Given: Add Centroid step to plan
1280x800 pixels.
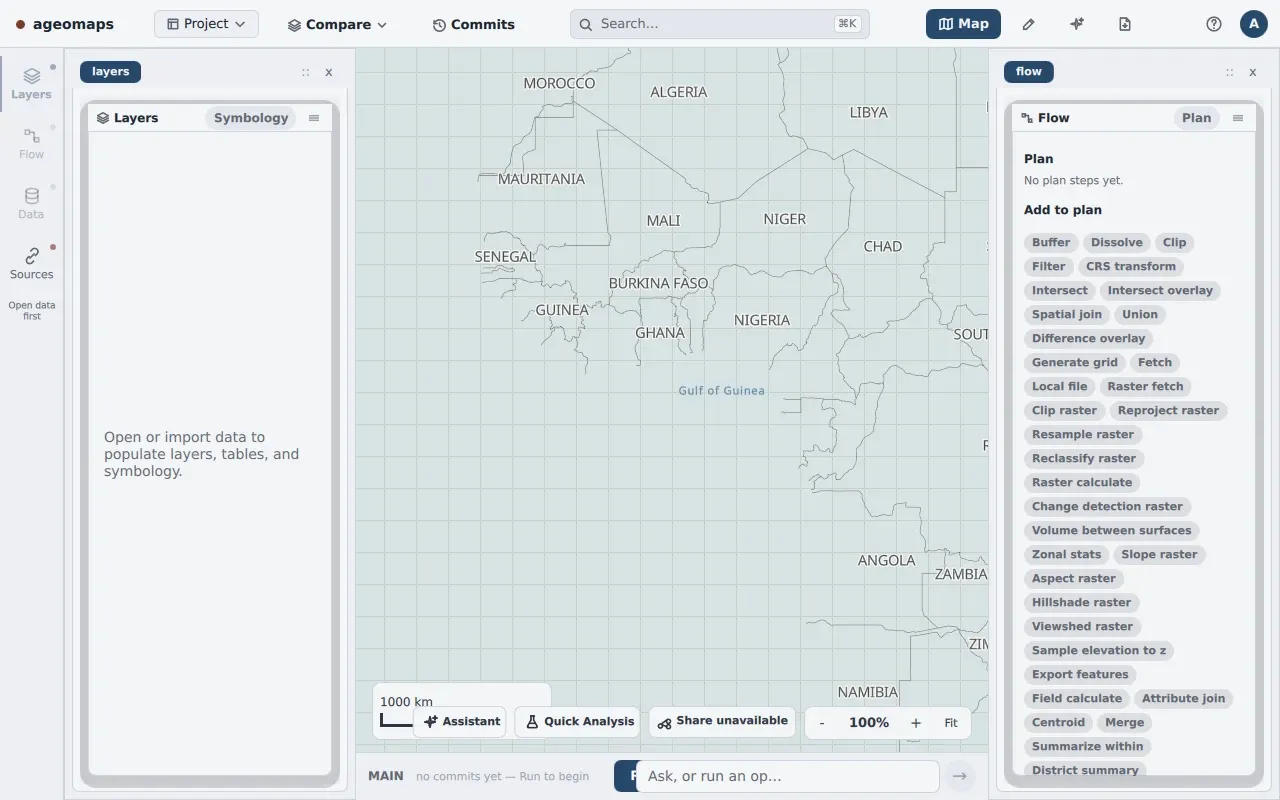Looking at the screenshot, I should tap(1059, 723).
